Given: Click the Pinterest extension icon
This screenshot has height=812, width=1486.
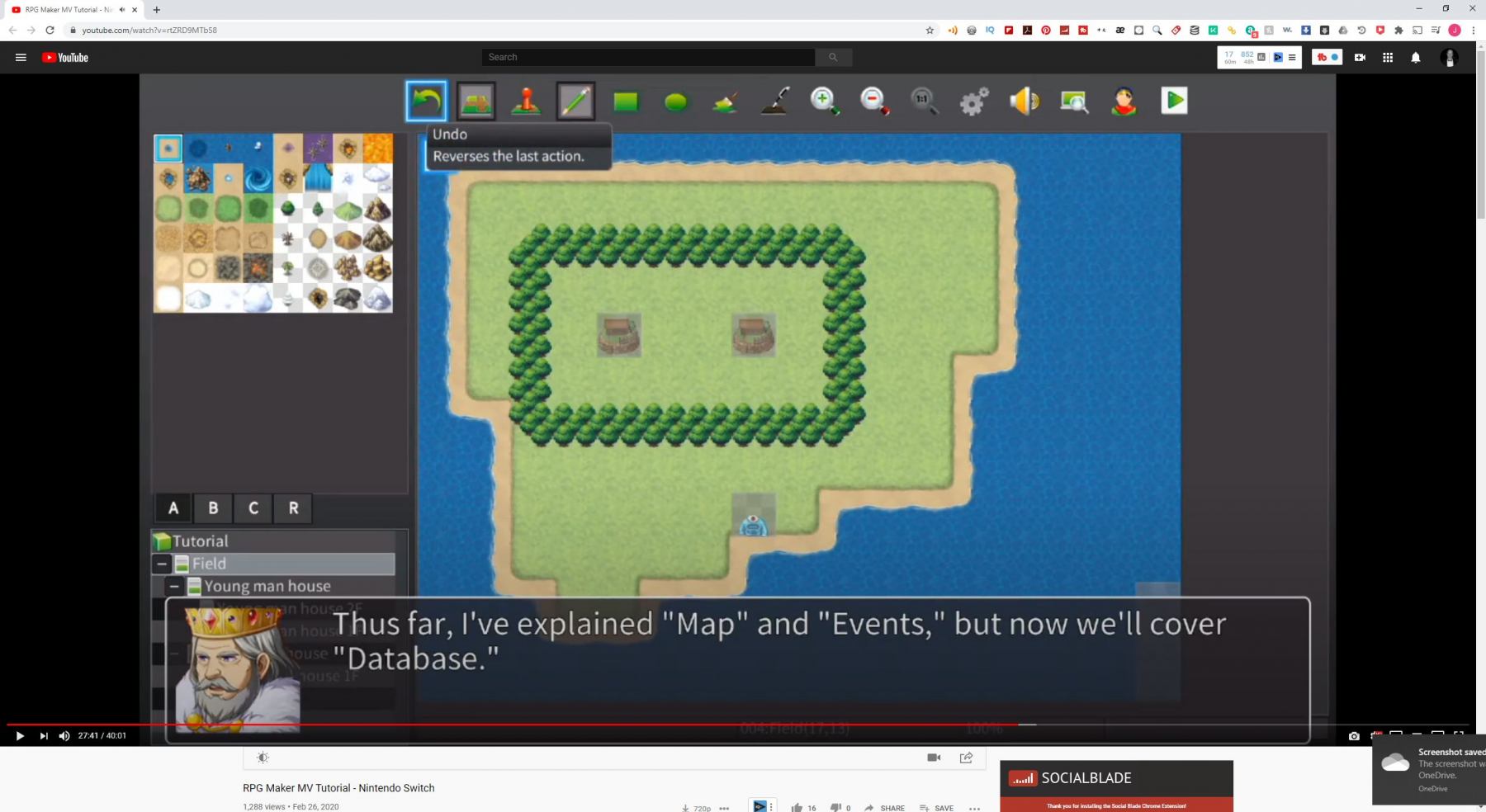Looking at the screenshot, I should click(1046, 30).
